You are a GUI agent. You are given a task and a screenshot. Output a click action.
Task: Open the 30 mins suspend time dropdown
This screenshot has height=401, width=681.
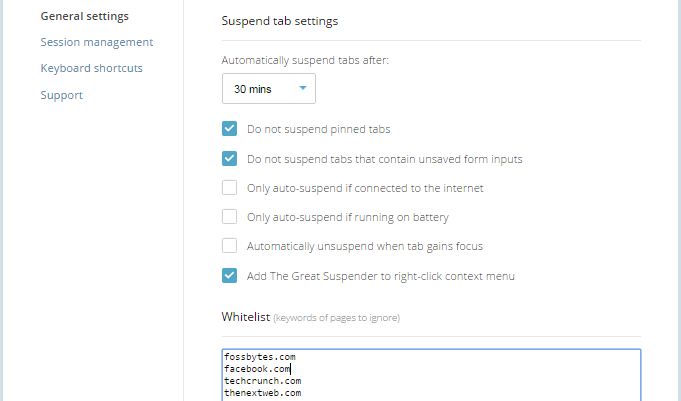(x=258, y=89)
